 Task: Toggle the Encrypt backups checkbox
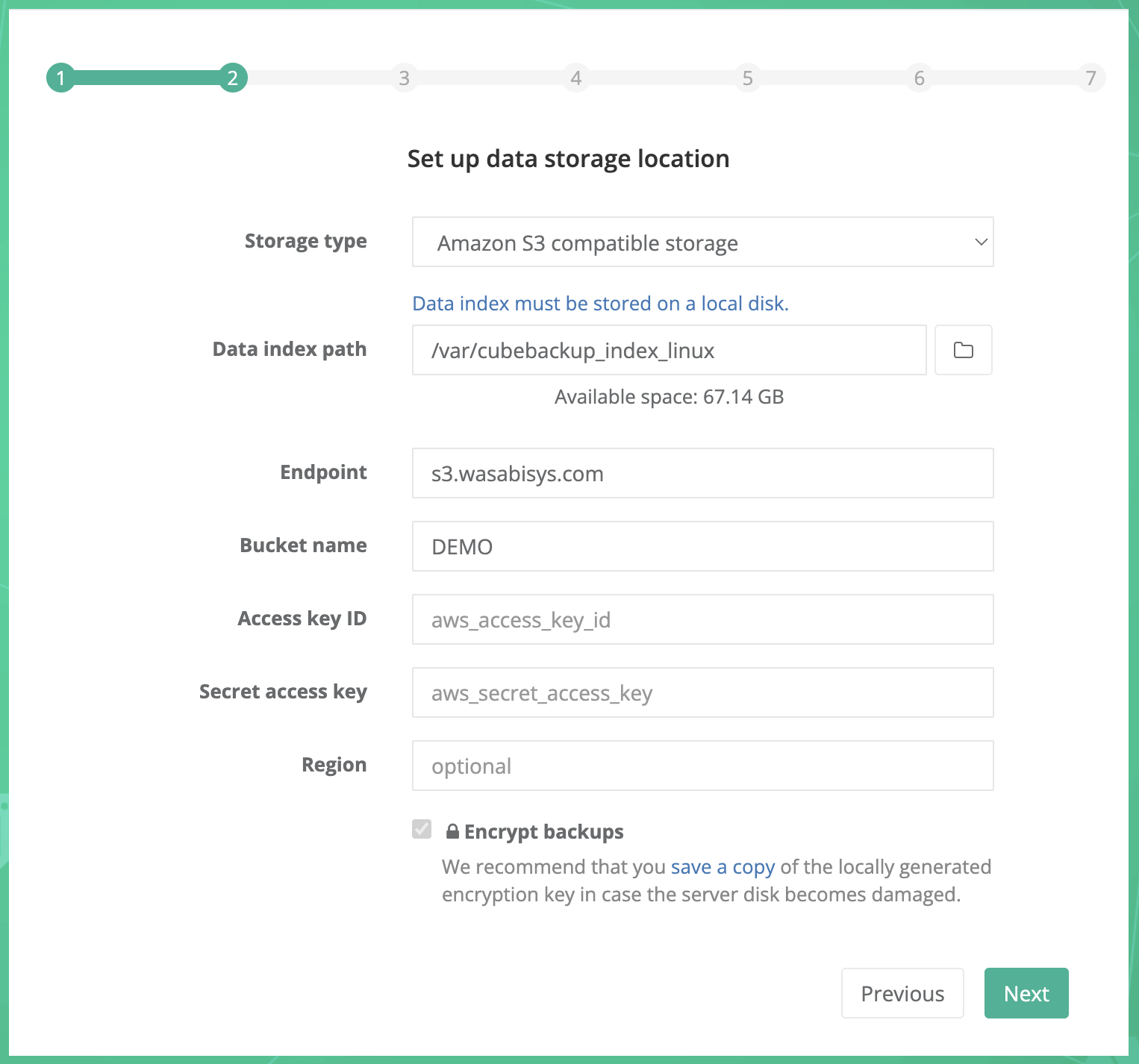coord(422,830)
